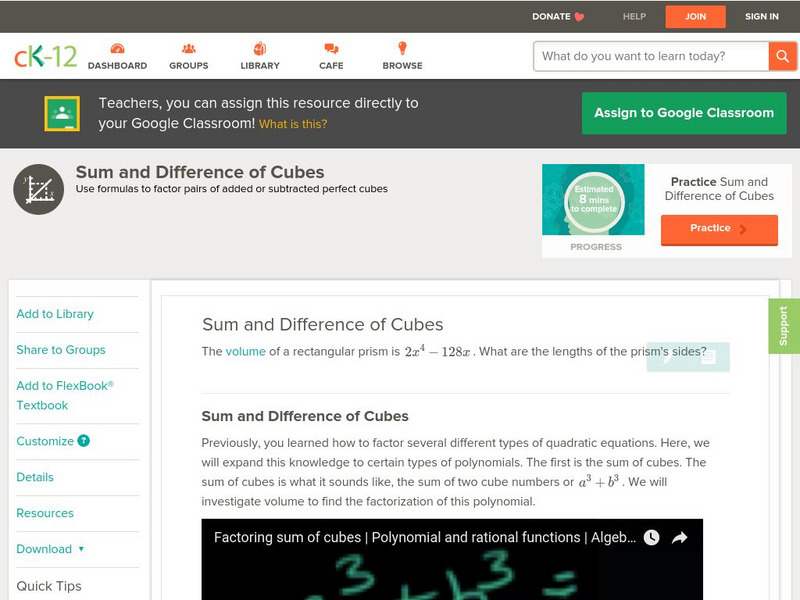Screen dimensions: 800x600
Task: Click the search field 'What do you want to learn today?'
Action: 651,56
